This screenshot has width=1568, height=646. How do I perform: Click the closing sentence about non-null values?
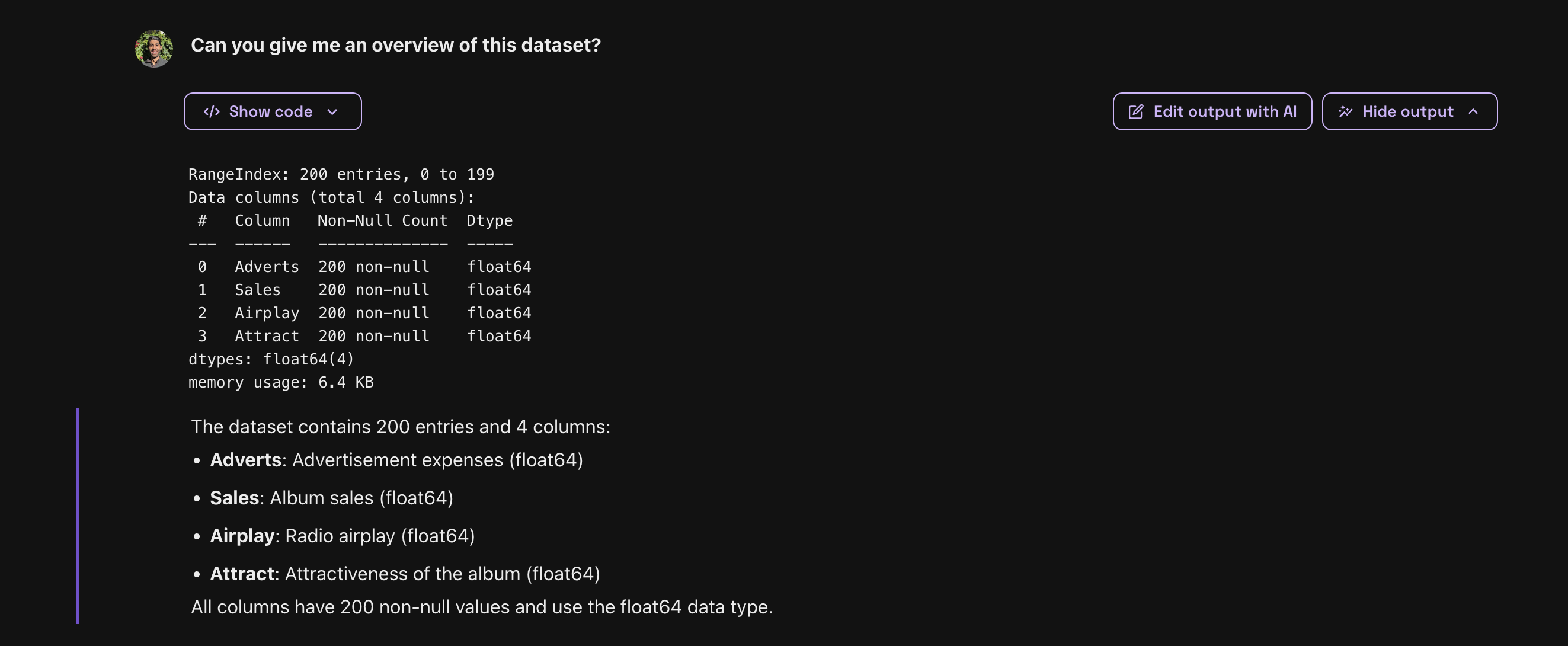(x=481, y=607)
